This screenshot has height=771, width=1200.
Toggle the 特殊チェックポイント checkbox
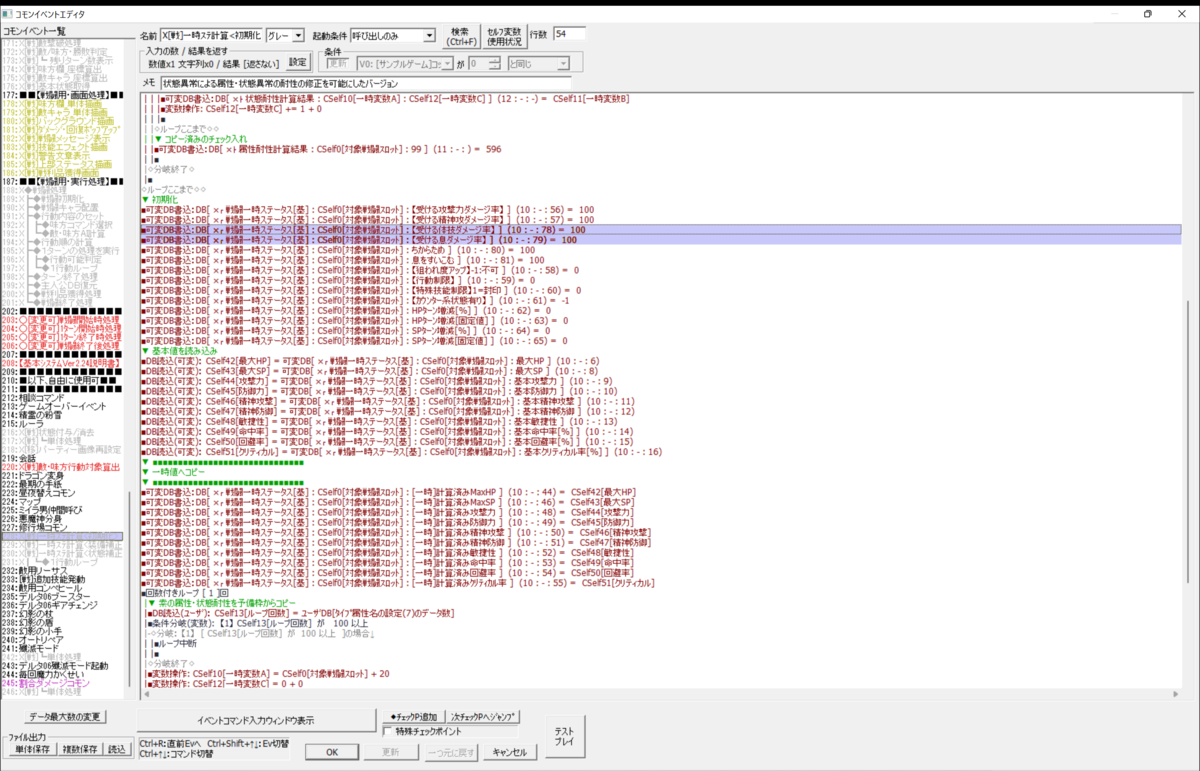point(389,732)
